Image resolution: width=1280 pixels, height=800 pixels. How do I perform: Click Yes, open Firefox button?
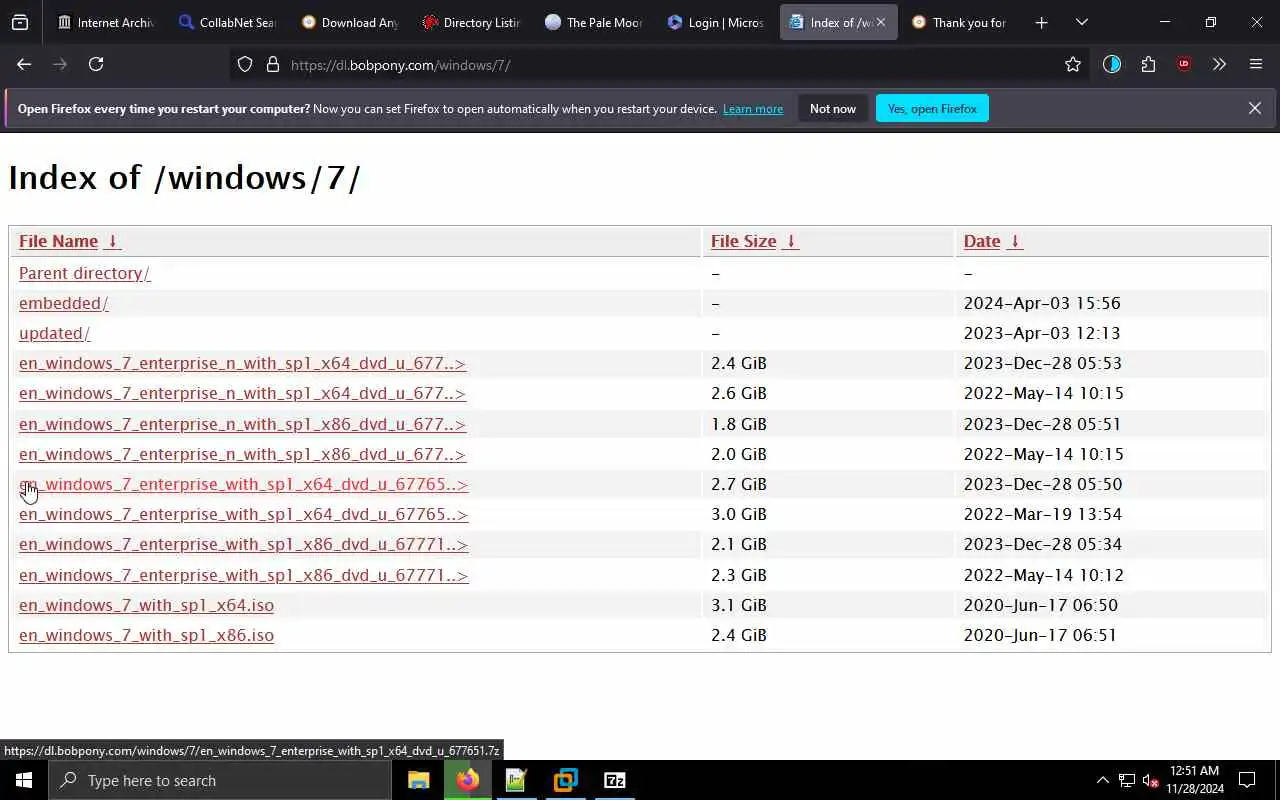coord(932,108)
